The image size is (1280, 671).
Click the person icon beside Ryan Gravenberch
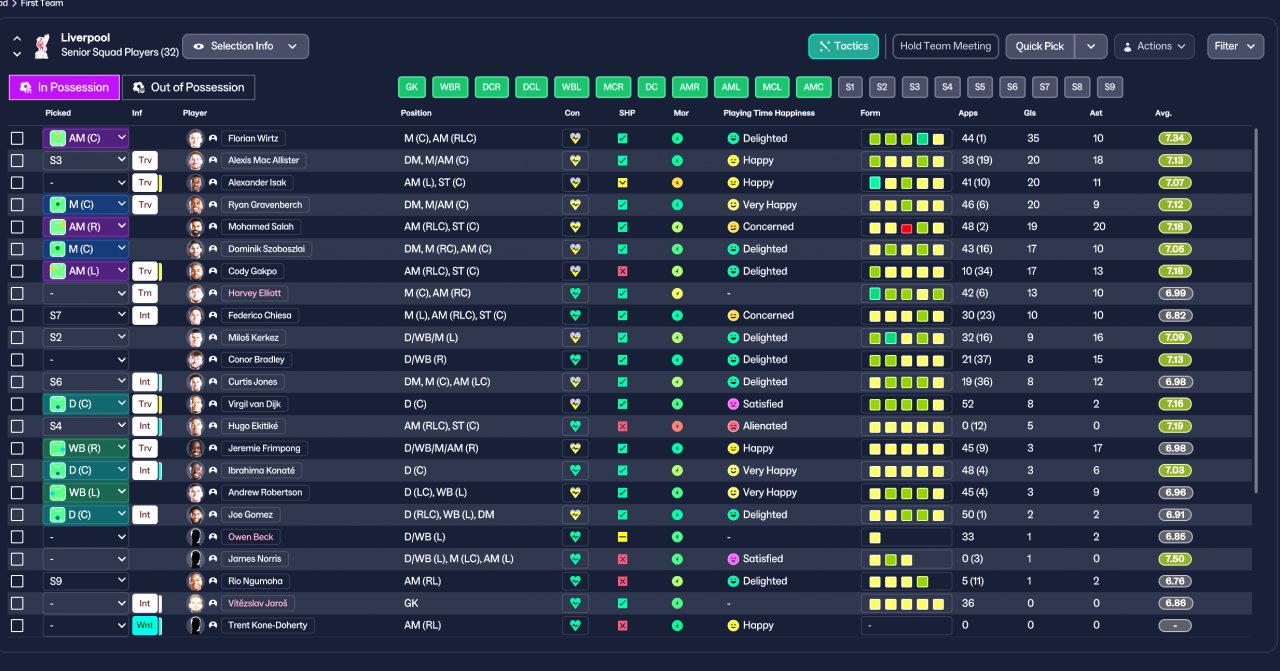(x=213, y=205)
